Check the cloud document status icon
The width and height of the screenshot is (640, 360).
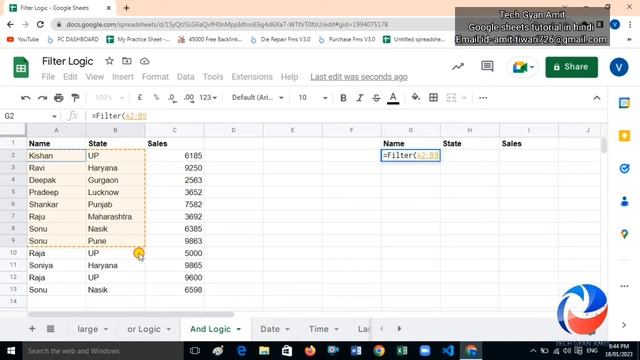pos(144,61)
